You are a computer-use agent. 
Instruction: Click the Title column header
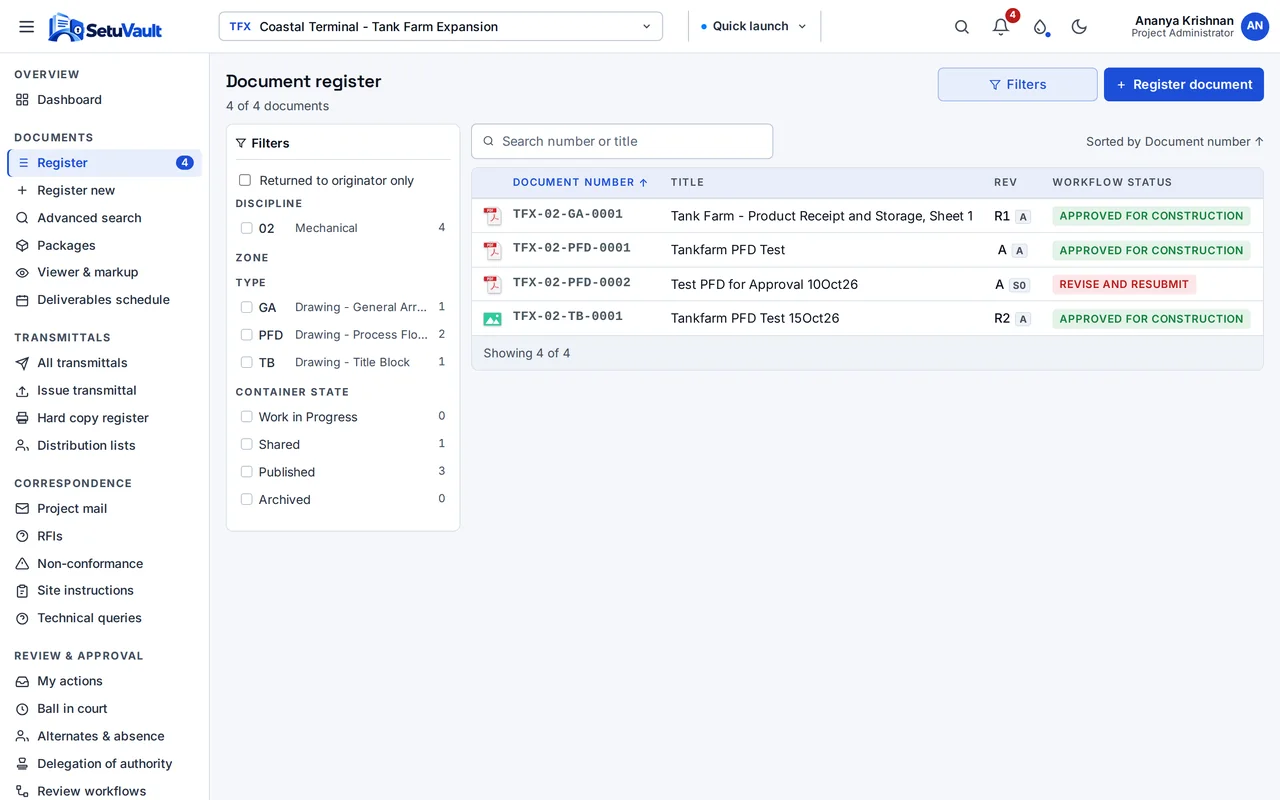point(687,182)
